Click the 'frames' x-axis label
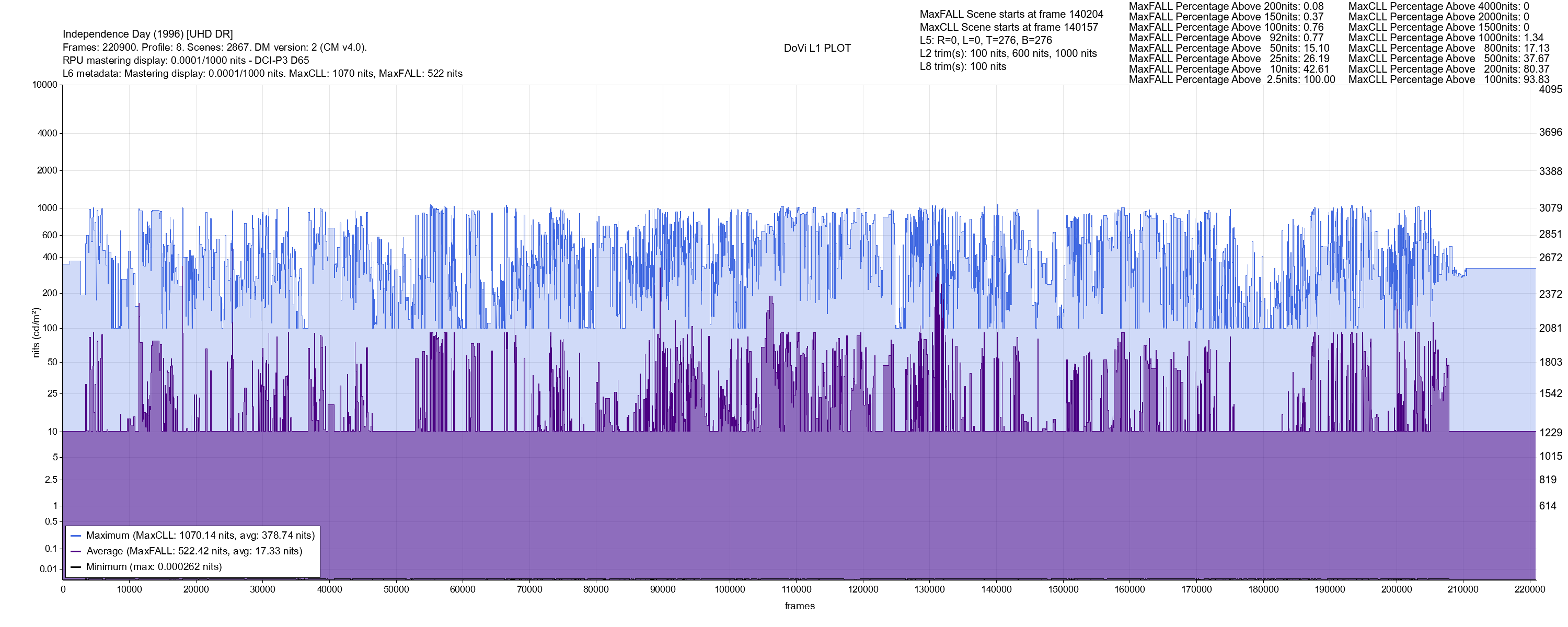This screenshot has width=1568, height=627. [799, 606]
